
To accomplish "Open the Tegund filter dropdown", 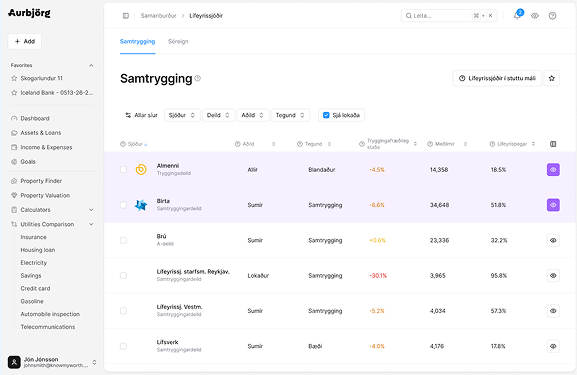I will [x=290, y=115].
